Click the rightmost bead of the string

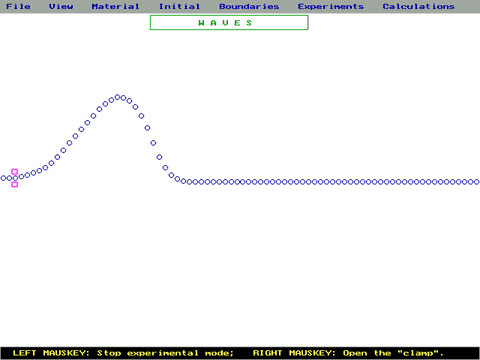click(477, 182)
